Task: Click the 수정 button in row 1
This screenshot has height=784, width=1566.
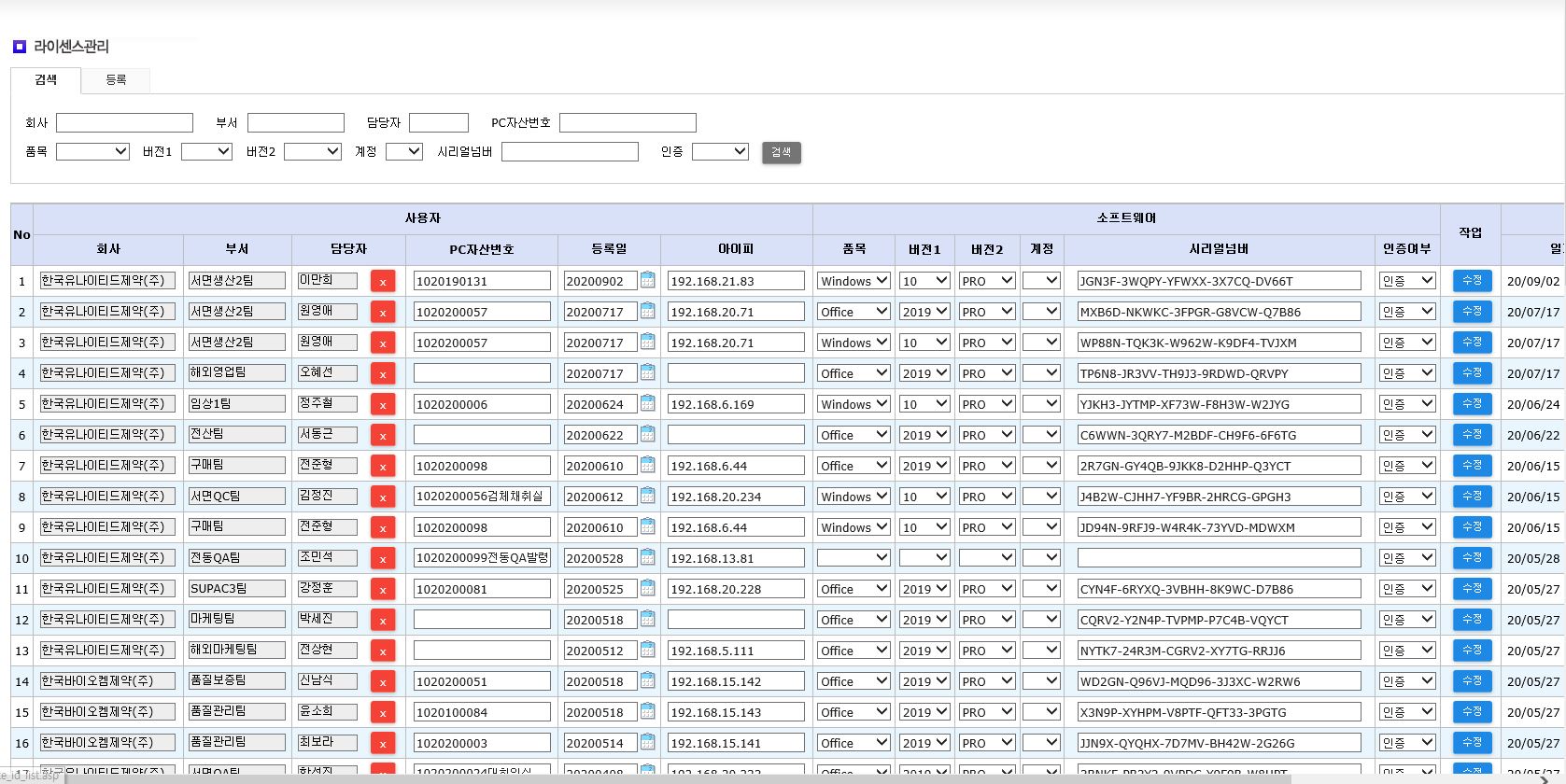Action: (x=1472, y=280)
